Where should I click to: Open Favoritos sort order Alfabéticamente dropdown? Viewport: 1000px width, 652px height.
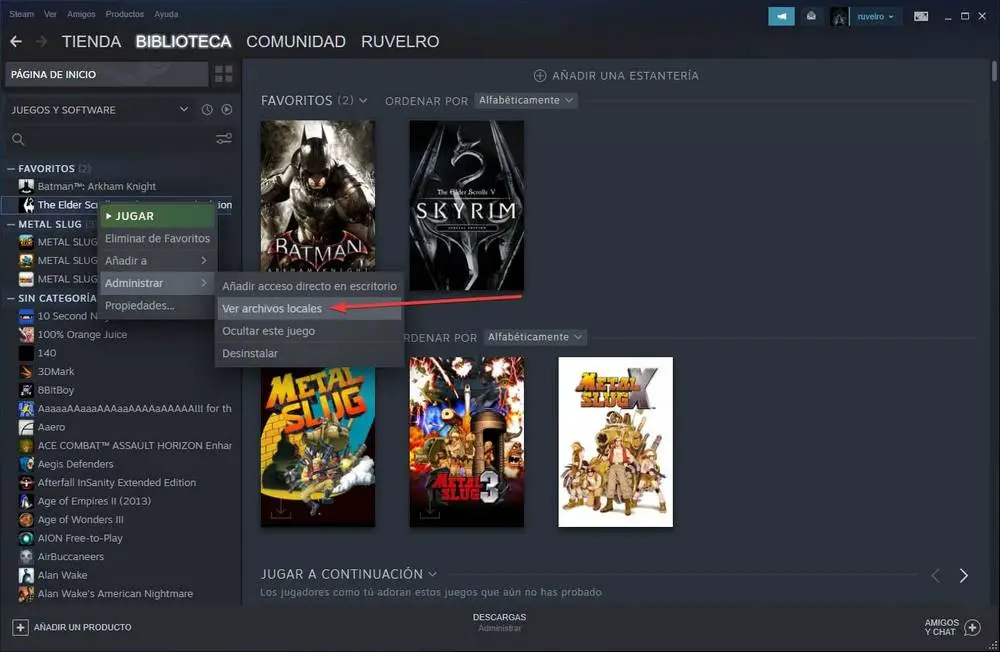point(526,100)
